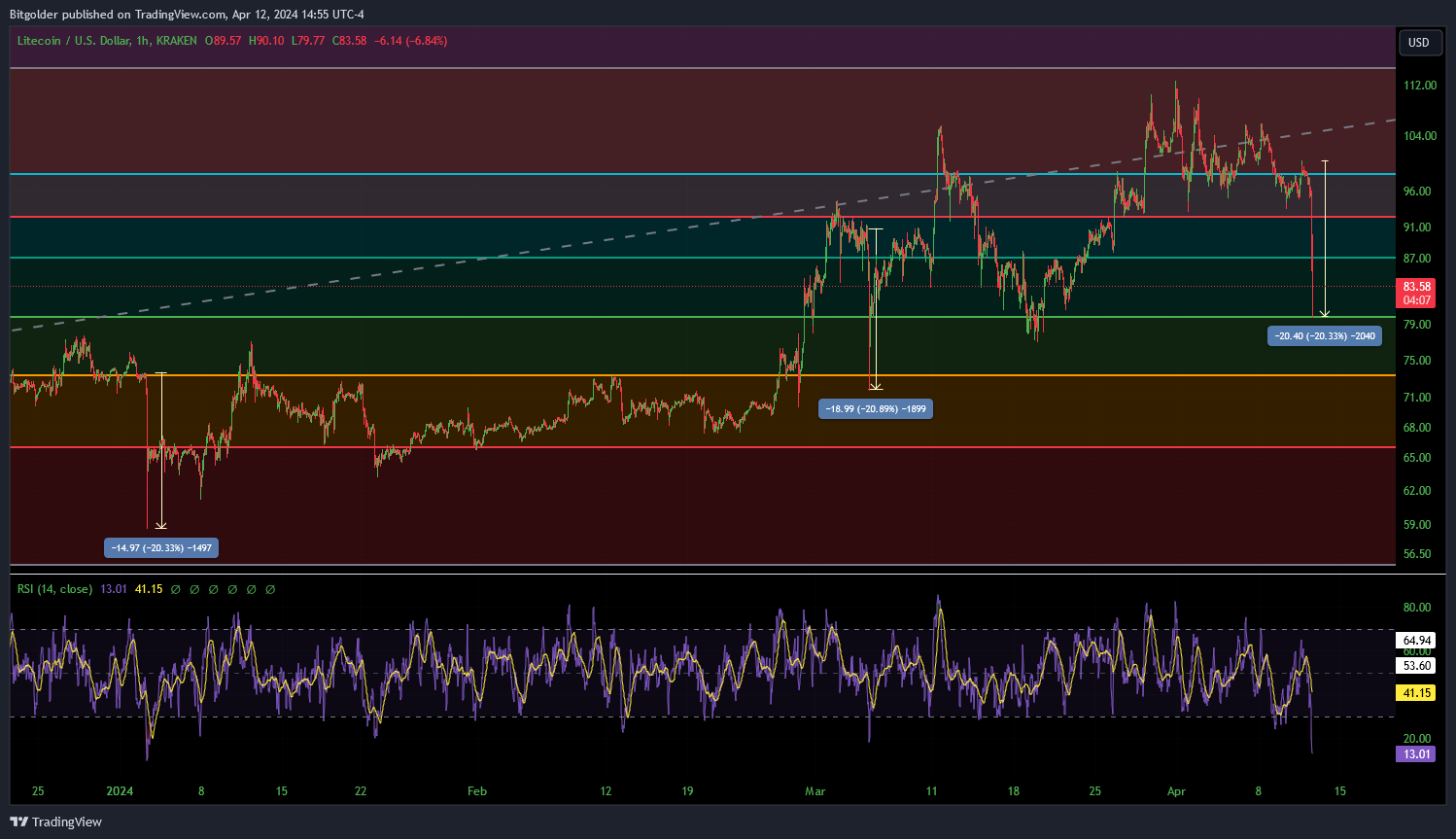The width and height of the screenshot is (1456, 839).
Task: Click the 68.00 price axis label
Action: (x=1417, y=428)
